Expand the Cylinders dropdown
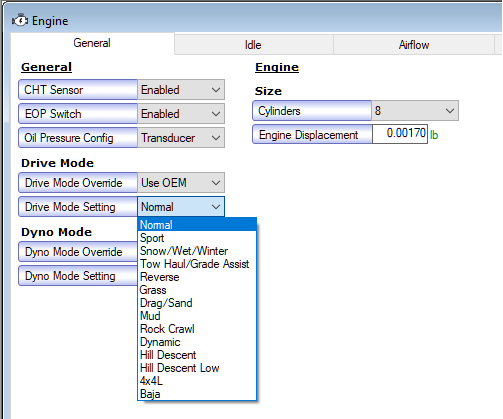Viewport: 503px width, 419px height. pyautogui.click(x=415, y=111)
